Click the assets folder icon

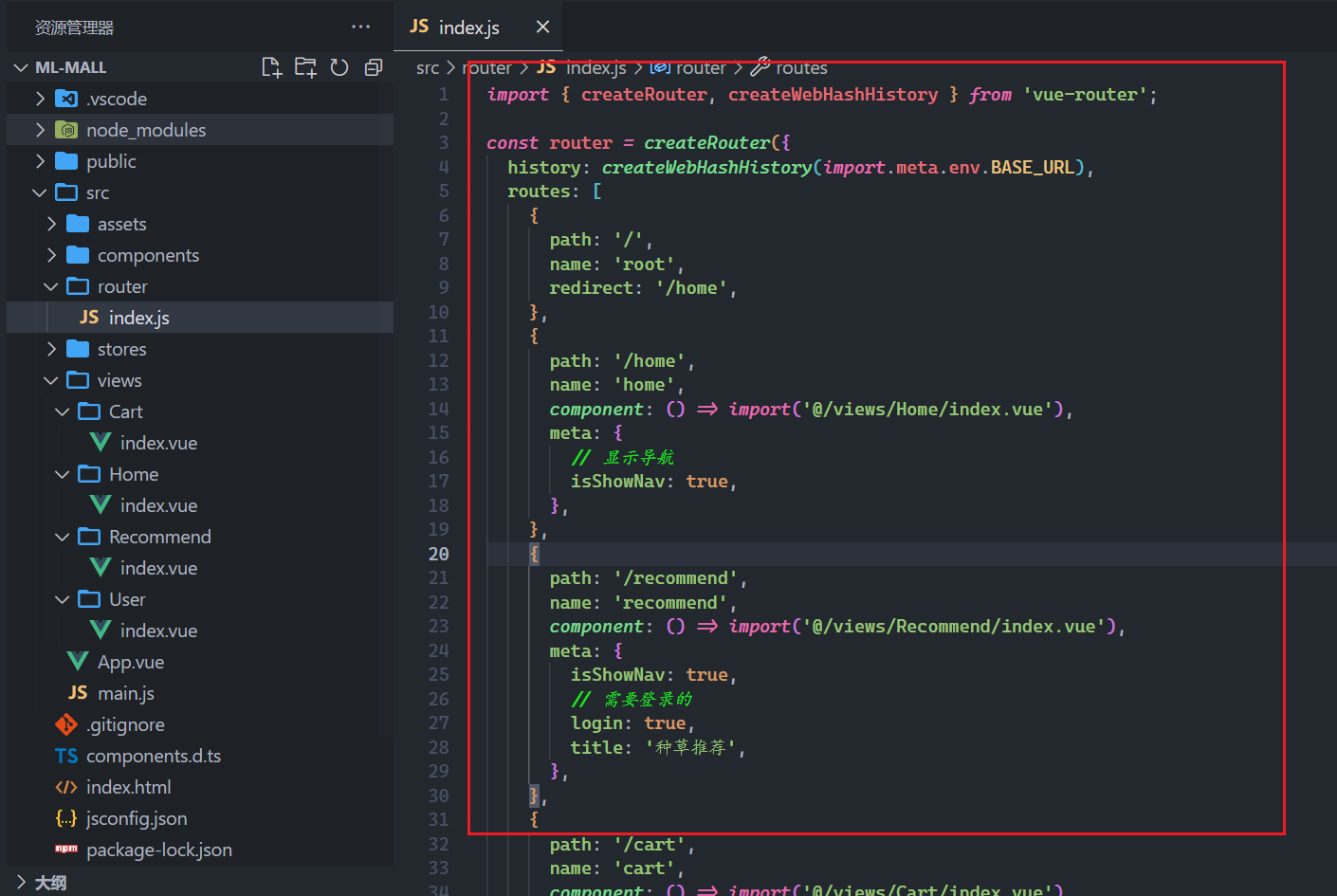[x=78, y=224]
